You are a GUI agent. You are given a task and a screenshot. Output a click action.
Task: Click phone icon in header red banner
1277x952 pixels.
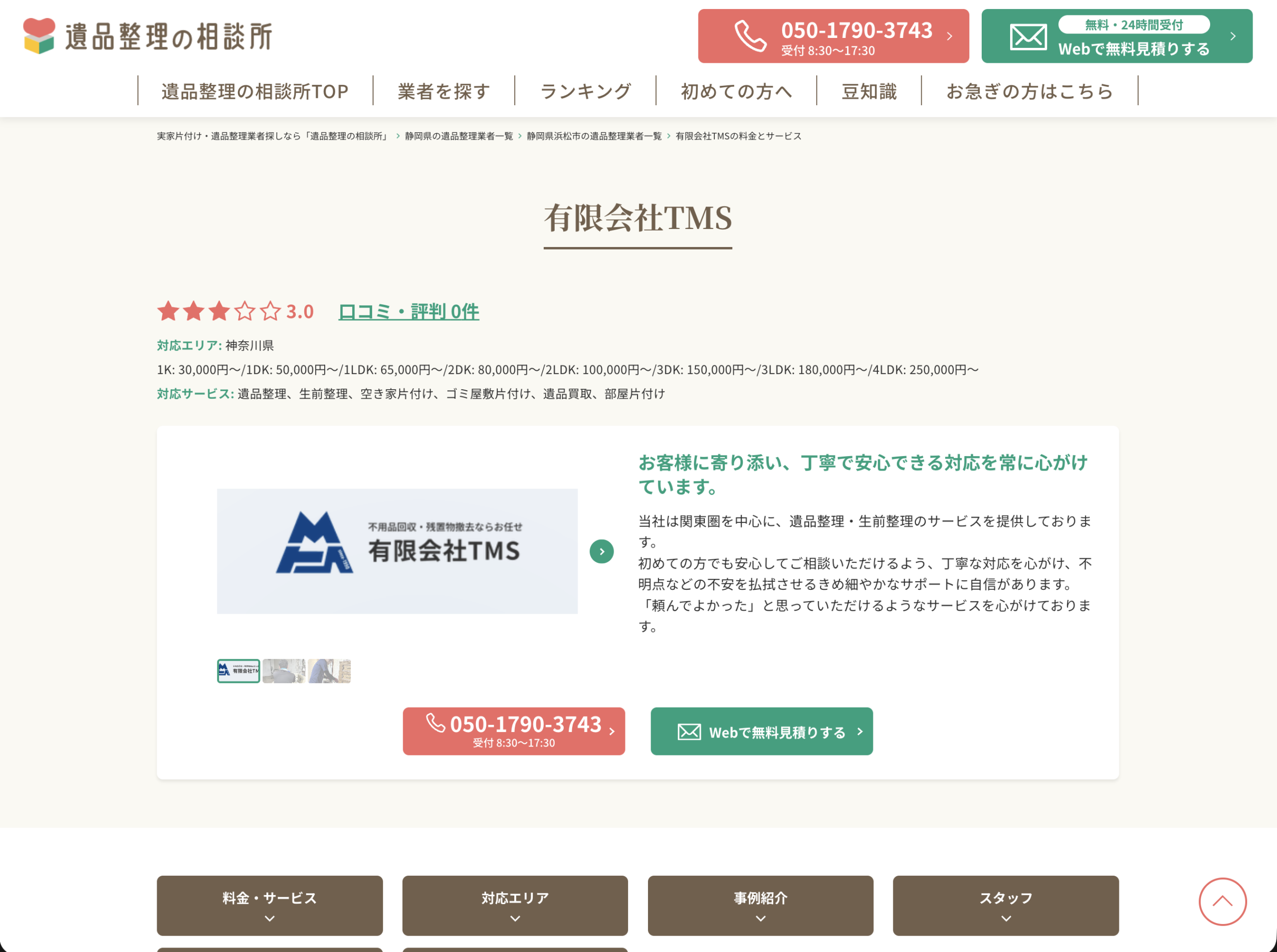750,36
